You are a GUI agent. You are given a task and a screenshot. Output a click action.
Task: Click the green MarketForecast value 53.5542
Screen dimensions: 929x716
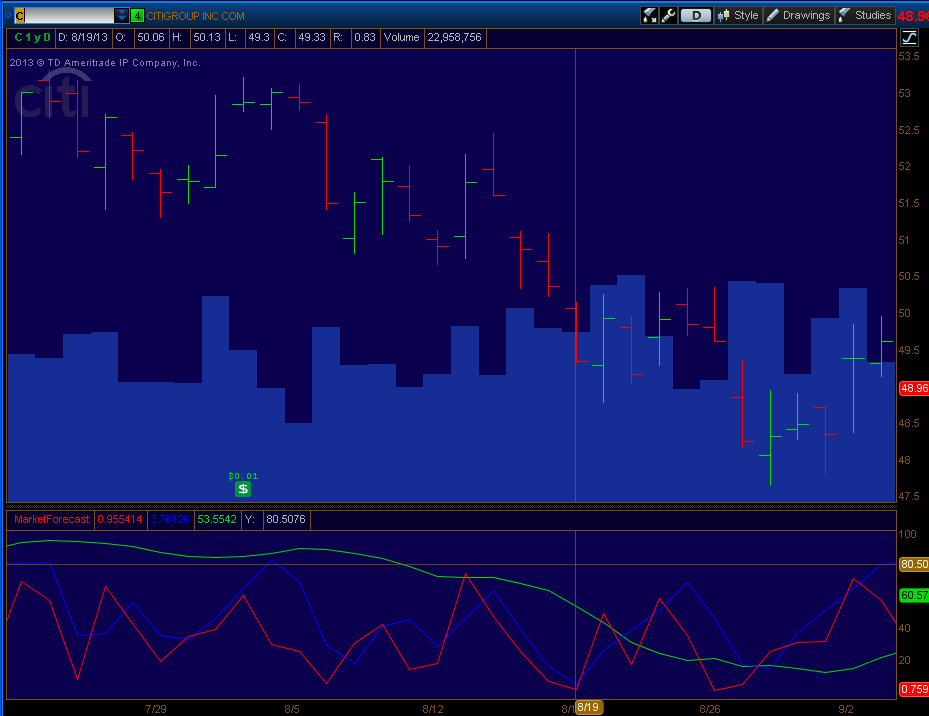[217, 519]
